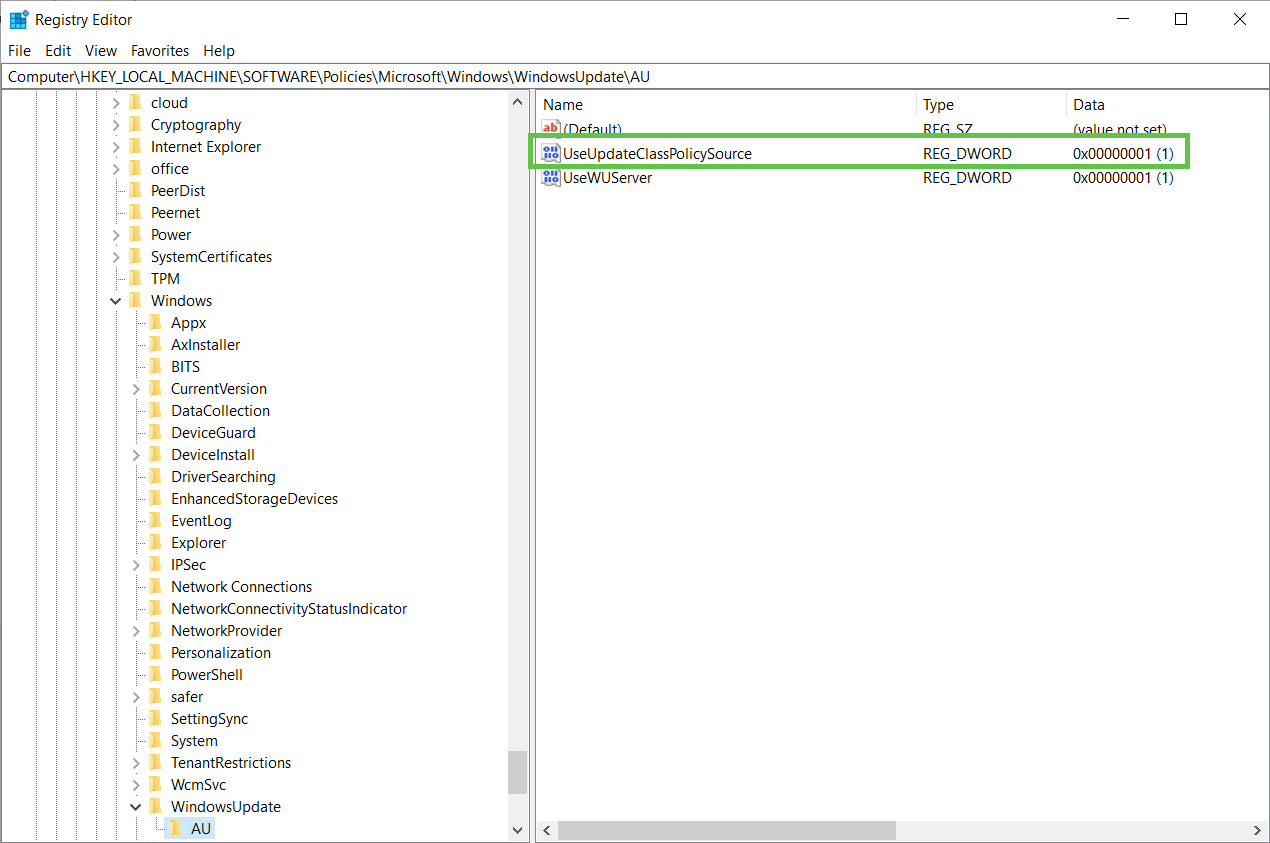Click the Registry Editor app icon in title bar
Viewport: 1270px width, 843px height.
tap(19, 19)
